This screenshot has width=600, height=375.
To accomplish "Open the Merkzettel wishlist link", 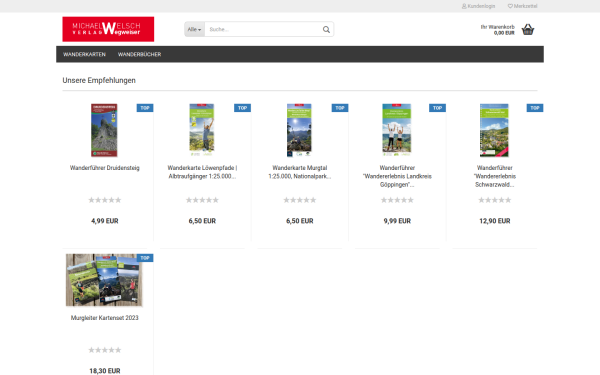I will click(522, 6).
